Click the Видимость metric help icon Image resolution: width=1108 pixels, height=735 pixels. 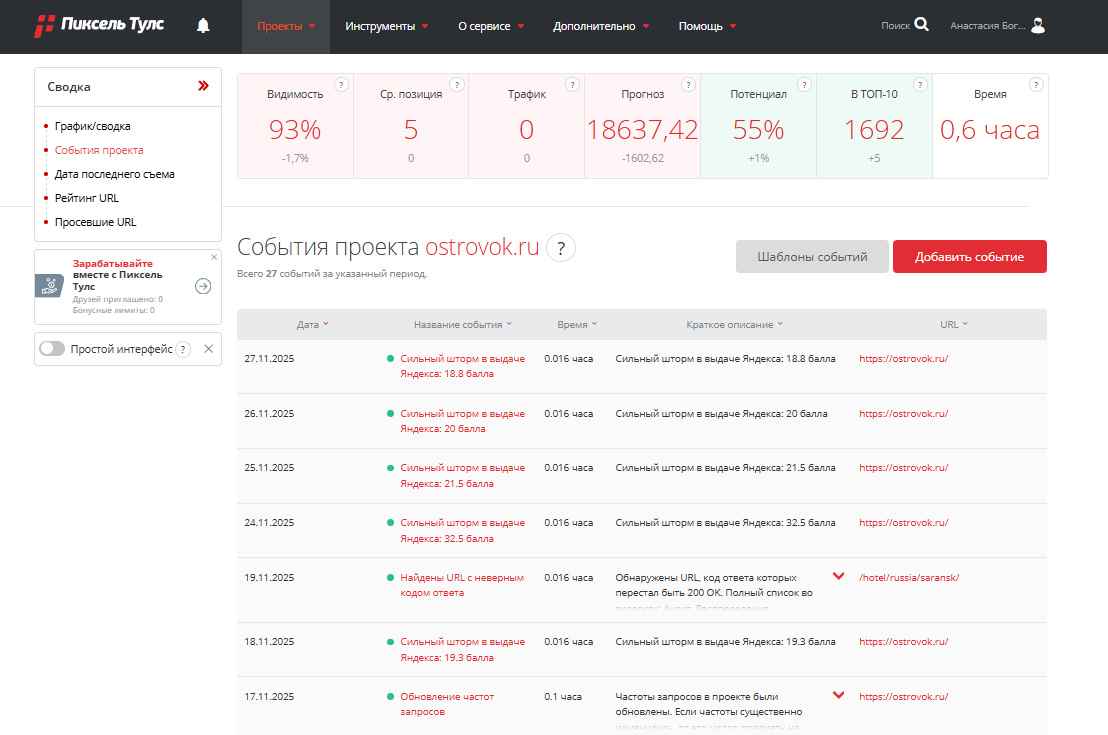(341, 85)
